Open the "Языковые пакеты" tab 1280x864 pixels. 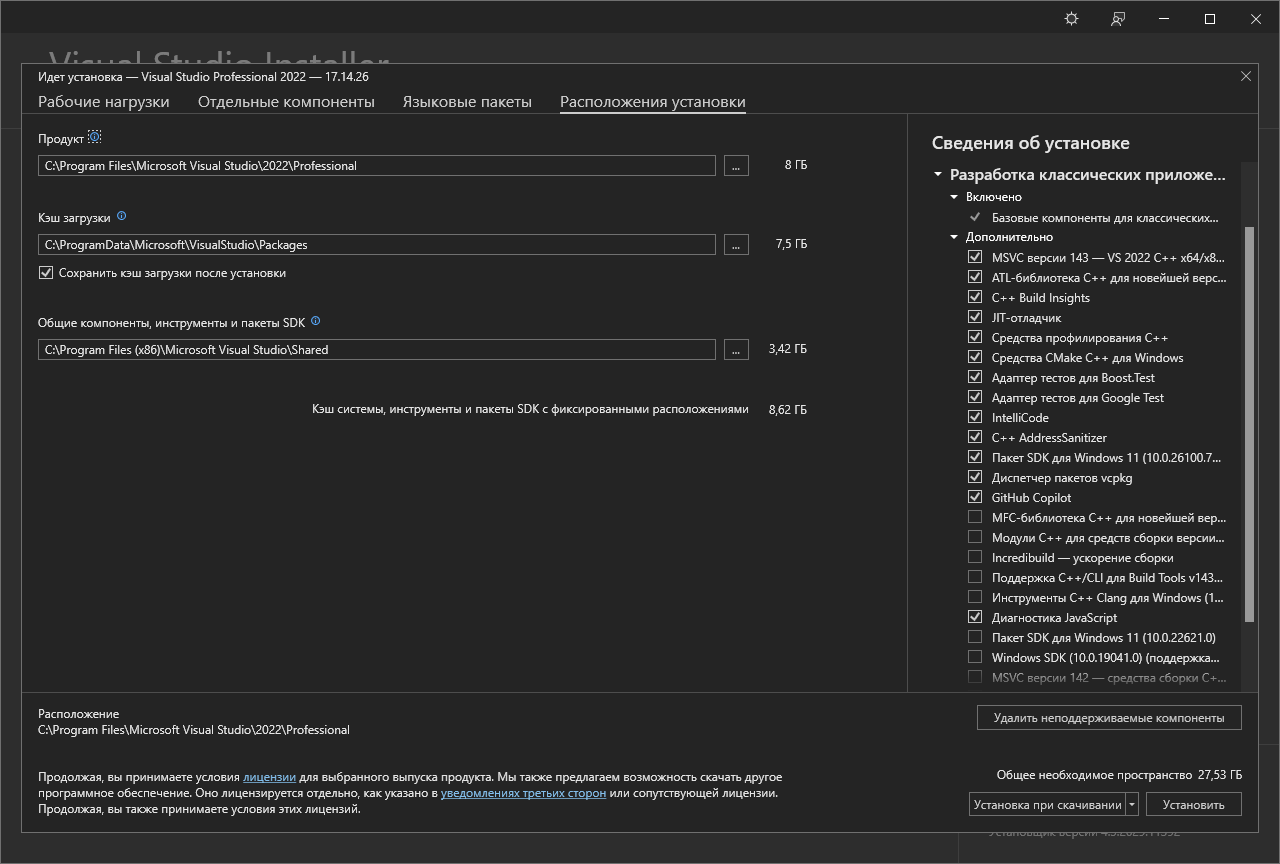click(x=467, y=101)
